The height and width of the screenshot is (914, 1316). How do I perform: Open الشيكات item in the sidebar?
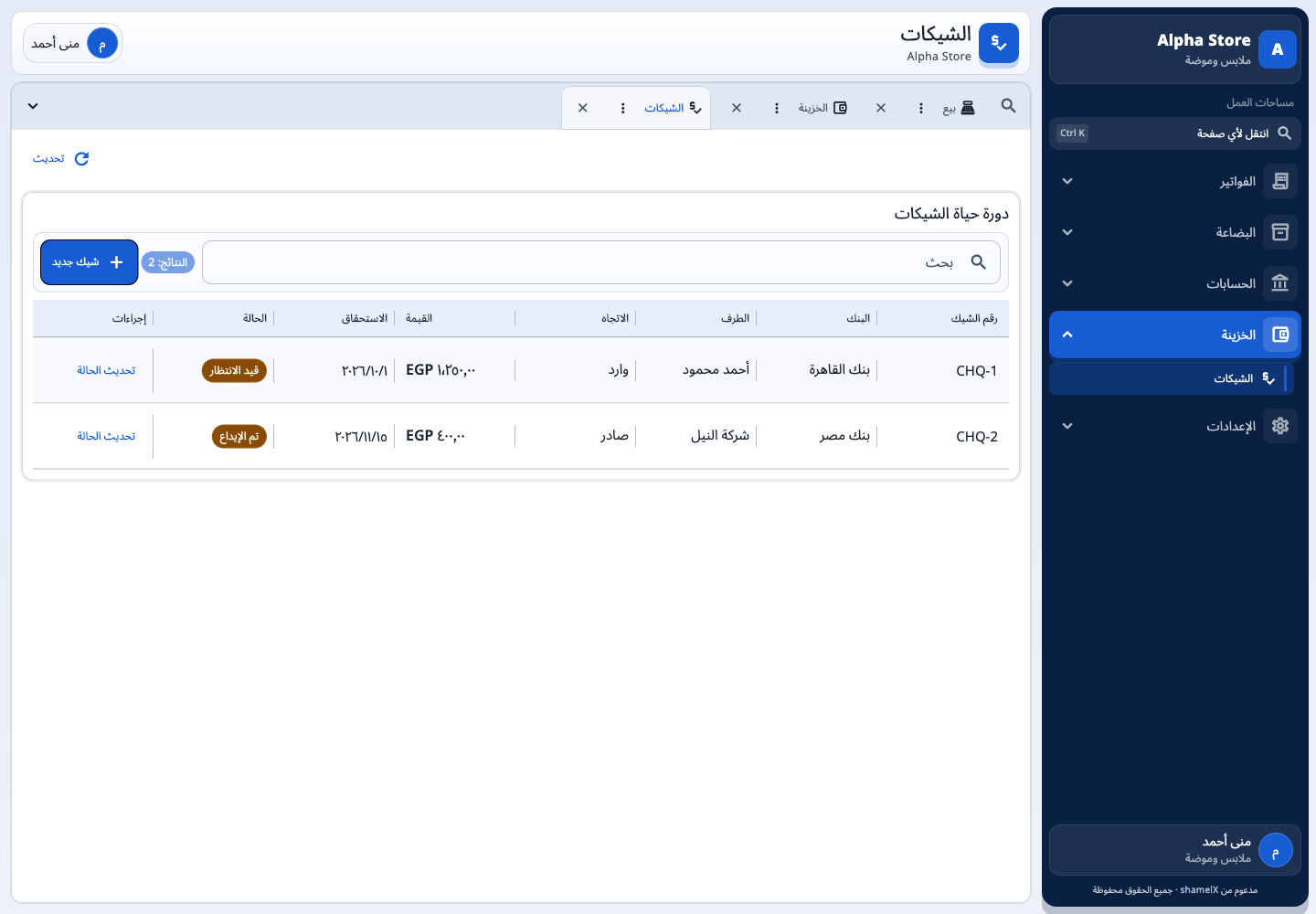1172,378
